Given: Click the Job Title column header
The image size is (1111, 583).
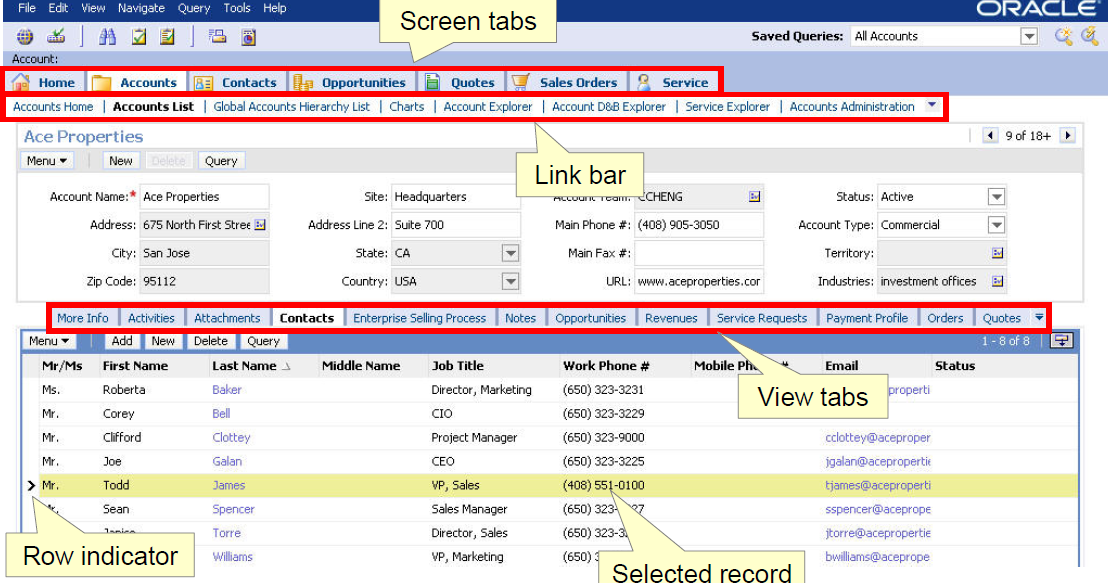Looking at the screenshot, I should 458,366.
